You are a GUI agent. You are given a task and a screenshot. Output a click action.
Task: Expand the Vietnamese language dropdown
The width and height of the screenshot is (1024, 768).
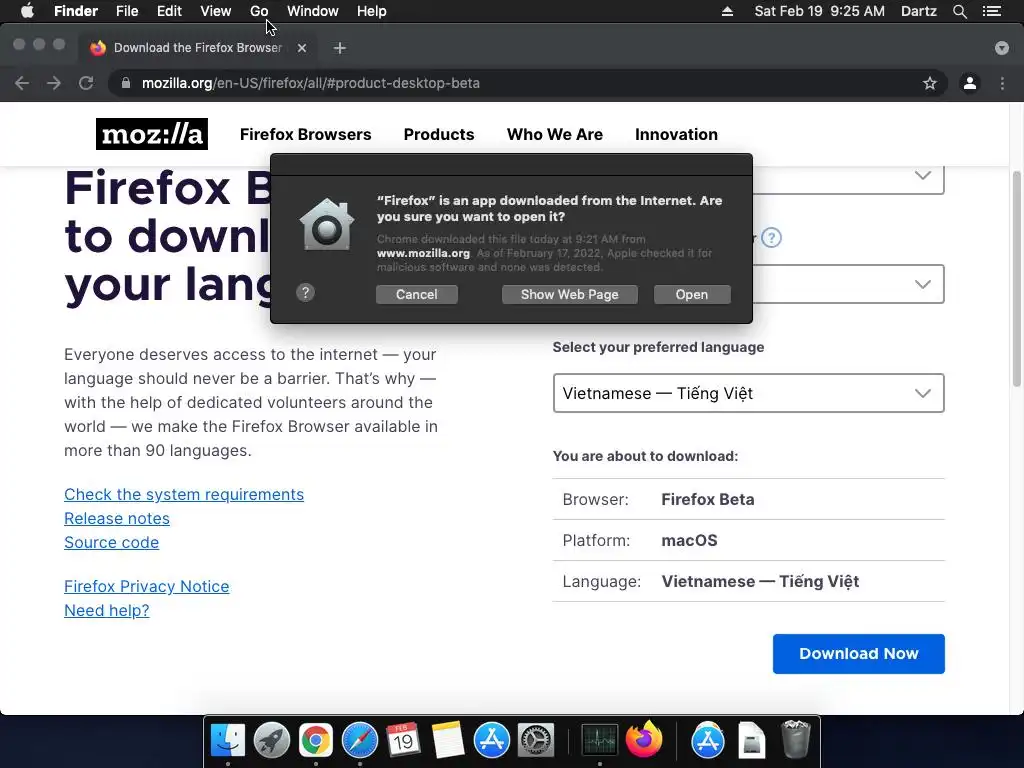[748, 393]
